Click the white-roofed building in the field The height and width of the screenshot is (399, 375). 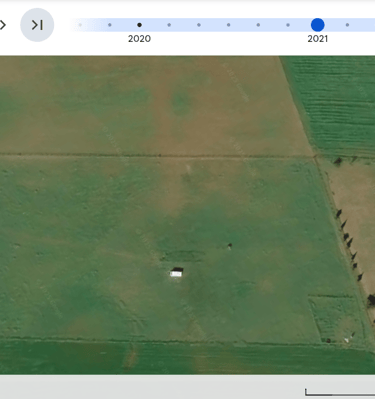click(176, 273)
